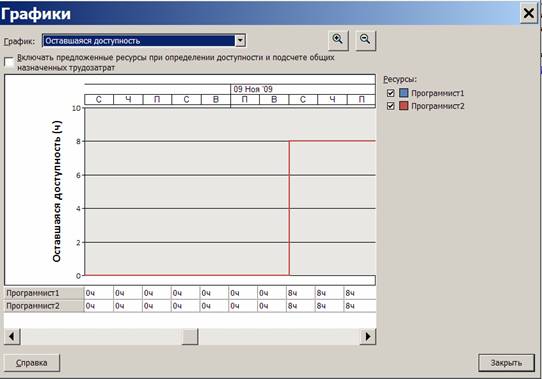542x379 pixels.
Task: Click the scroll right arrow of timeline
Action: 368,336
